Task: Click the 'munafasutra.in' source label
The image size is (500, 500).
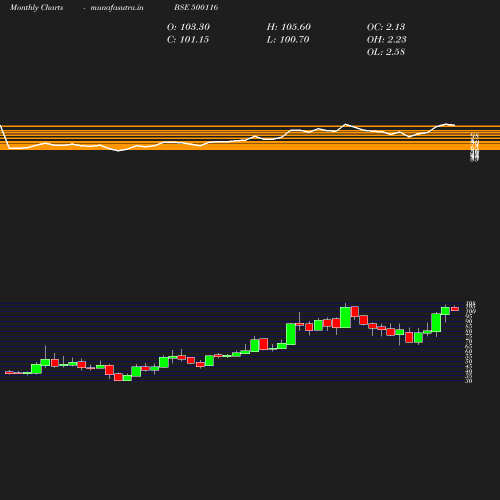Action: point(117,7)
